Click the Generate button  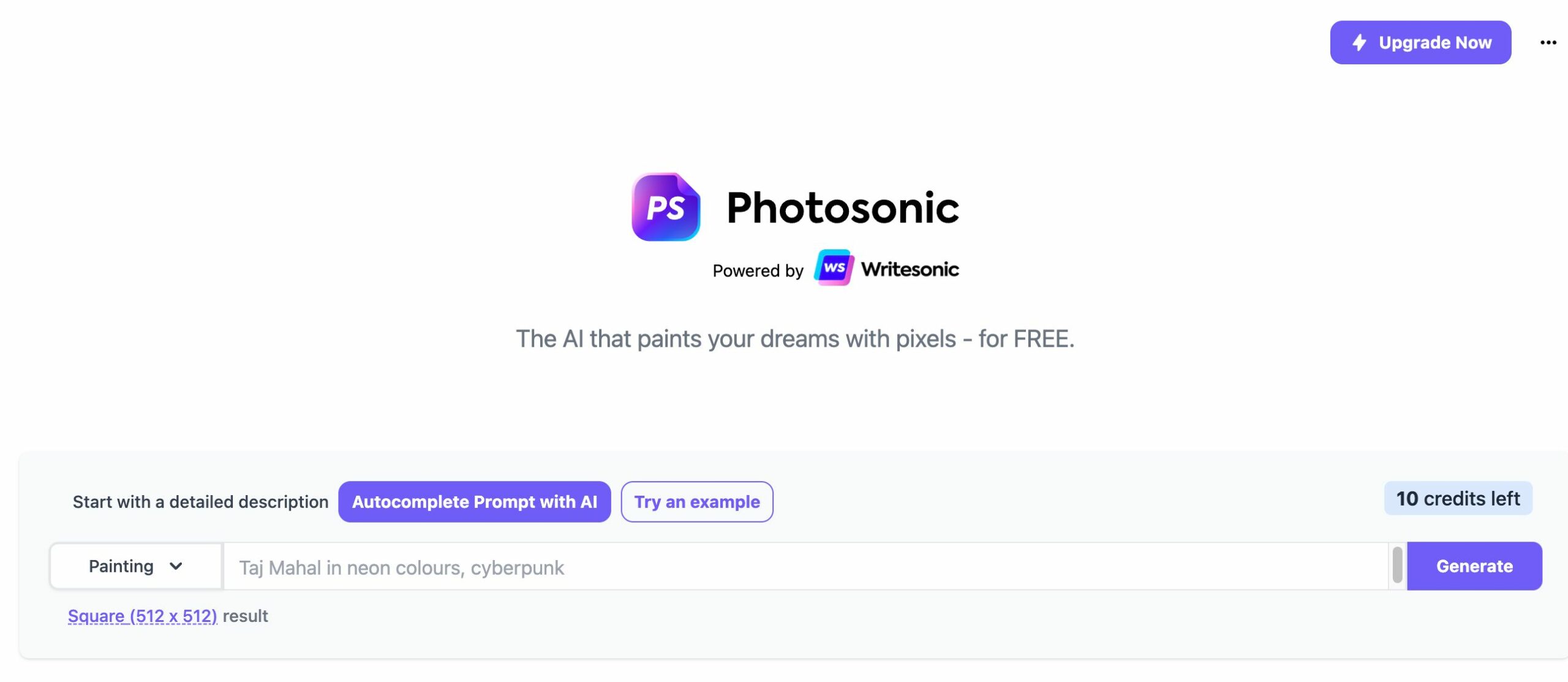[x=1474, y=566]
